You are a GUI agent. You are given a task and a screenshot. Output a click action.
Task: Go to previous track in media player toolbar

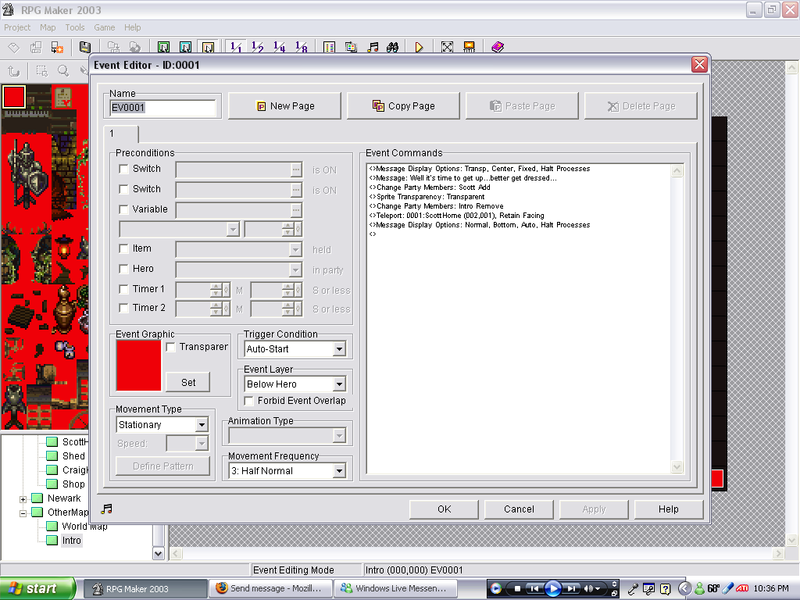(535, 588)
